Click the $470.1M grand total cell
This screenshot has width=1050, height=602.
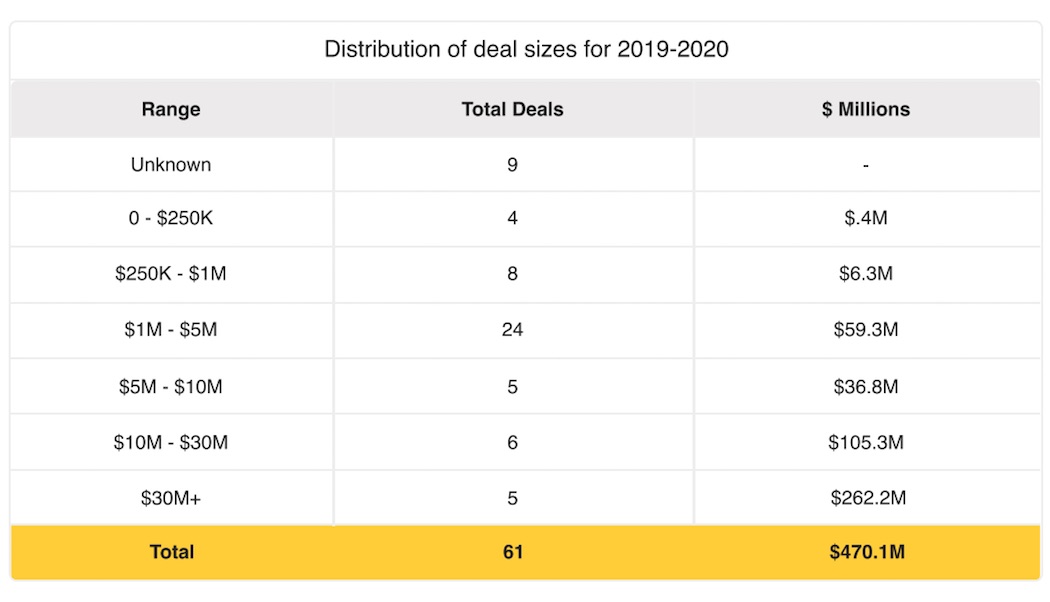point(866,552)
